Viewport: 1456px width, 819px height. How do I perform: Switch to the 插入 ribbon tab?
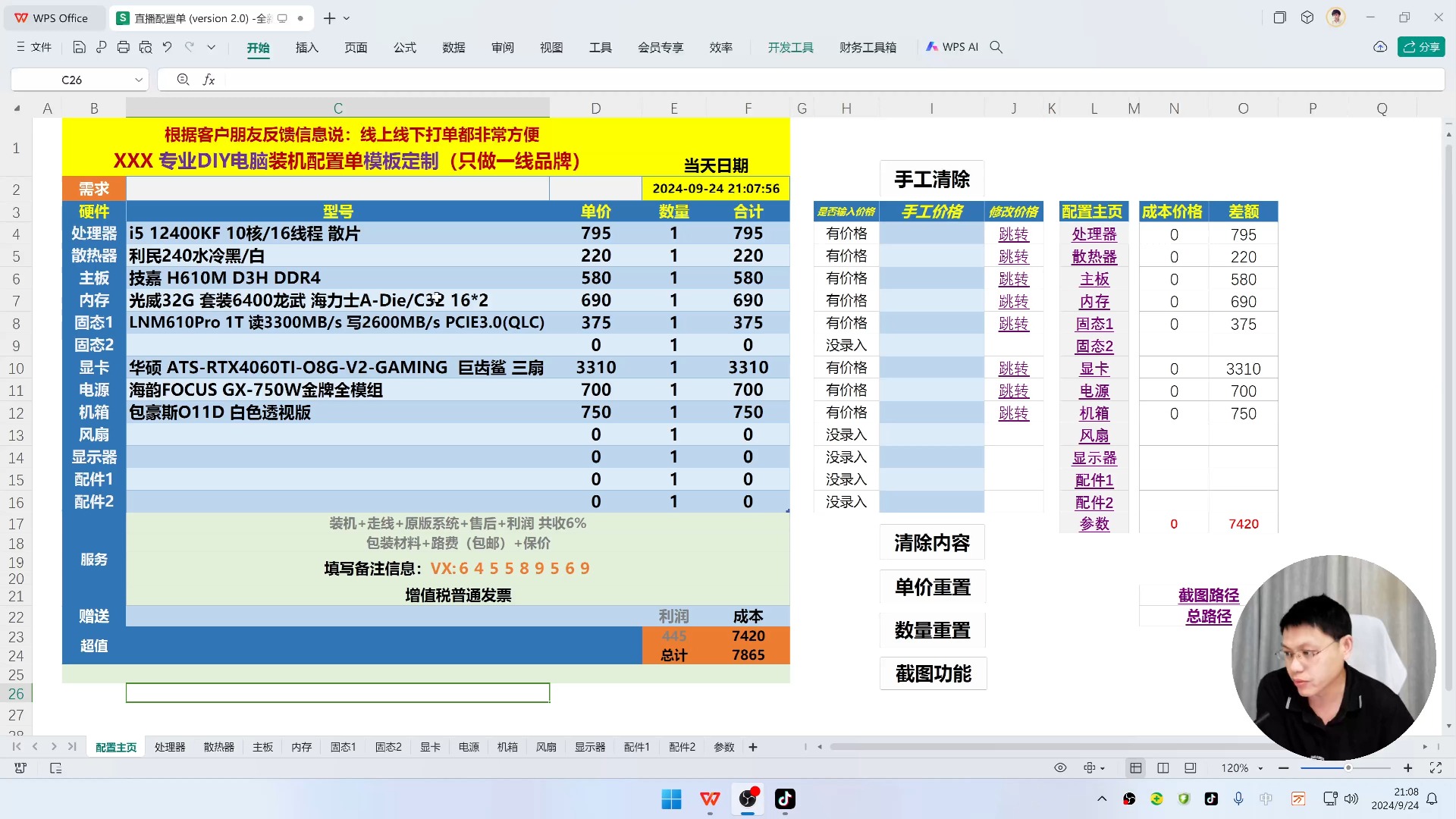pos(306,46)
